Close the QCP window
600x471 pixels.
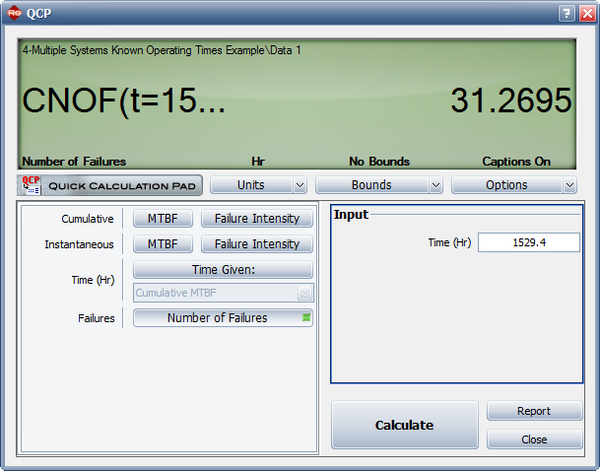tap(587, 14)
